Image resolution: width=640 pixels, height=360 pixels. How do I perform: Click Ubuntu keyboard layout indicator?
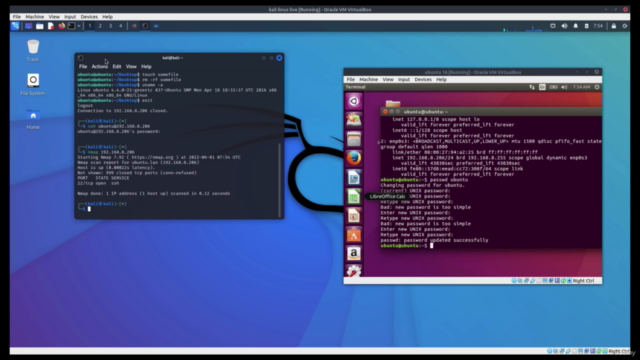pyautogui.click(x=542, y=87)
